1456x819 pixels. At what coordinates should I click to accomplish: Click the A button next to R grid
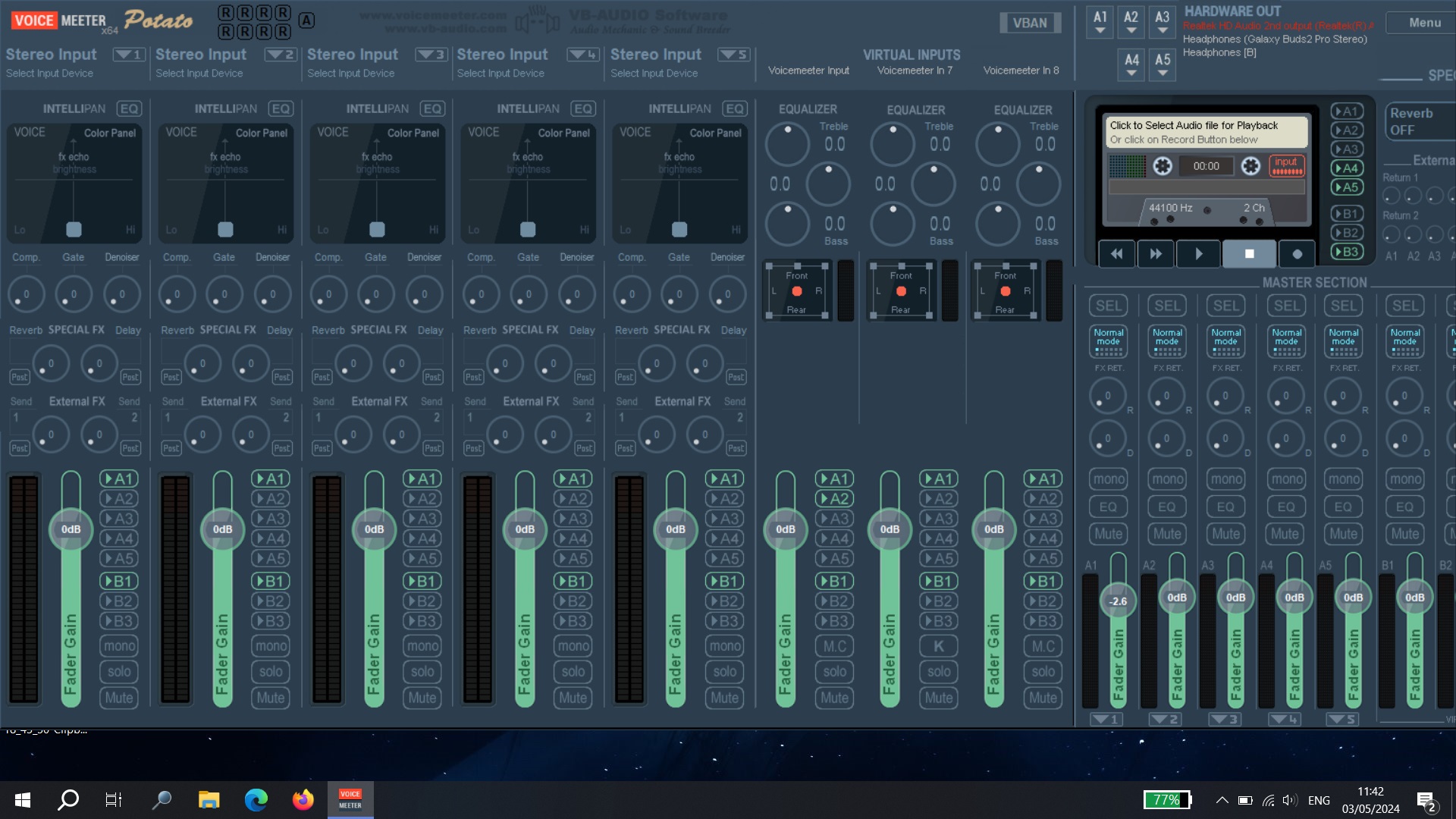click(x=306, y=20)
